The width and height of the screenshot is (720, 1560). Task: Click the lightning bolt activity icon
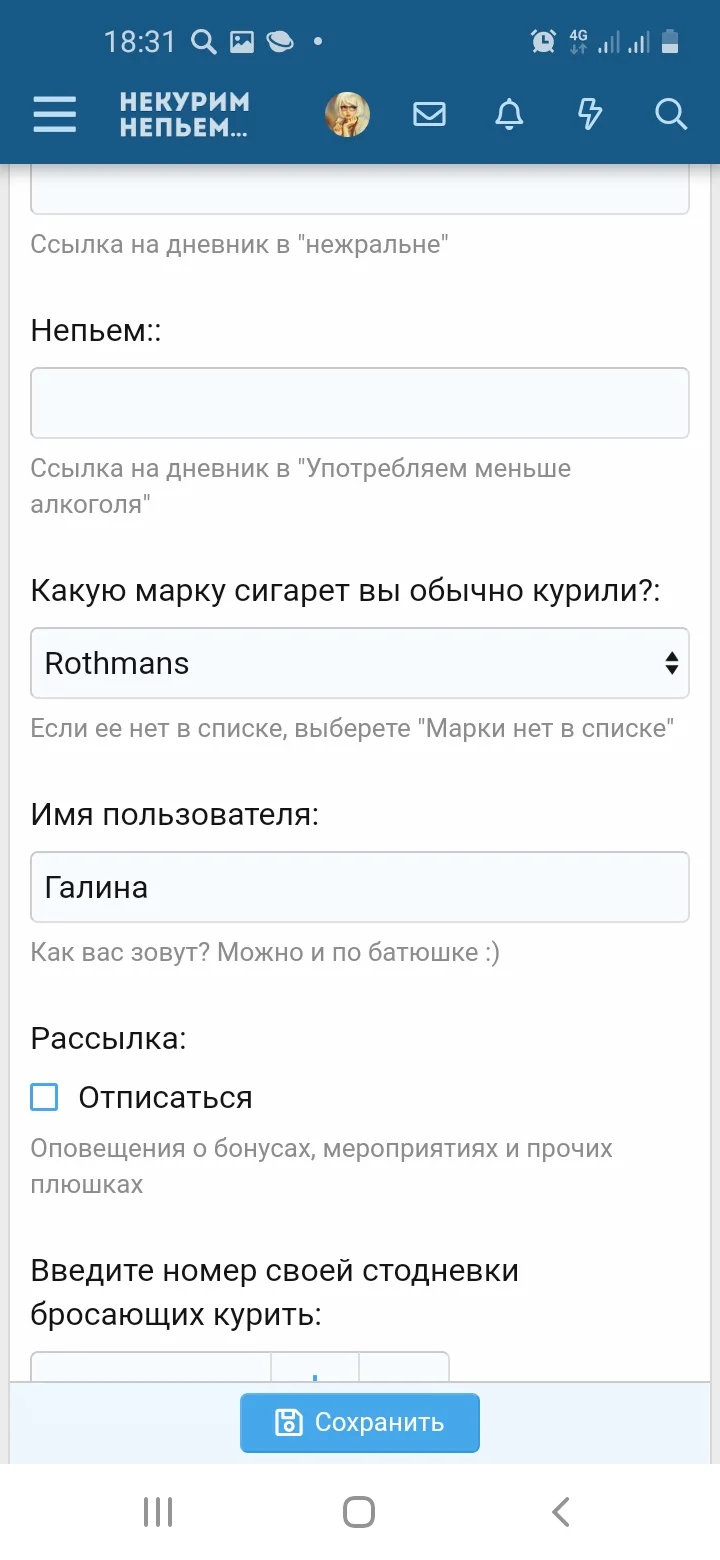tap(589, 114)
